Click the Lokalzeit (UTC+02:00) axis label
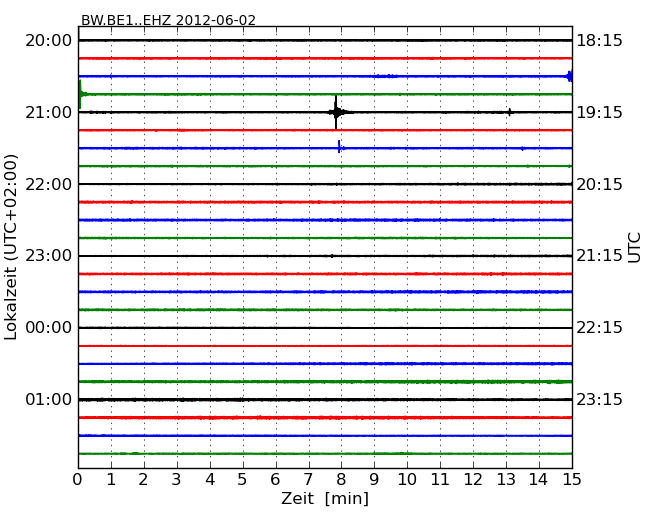Image resolution: width=650 pixels, height=520 pixels. 11,247
